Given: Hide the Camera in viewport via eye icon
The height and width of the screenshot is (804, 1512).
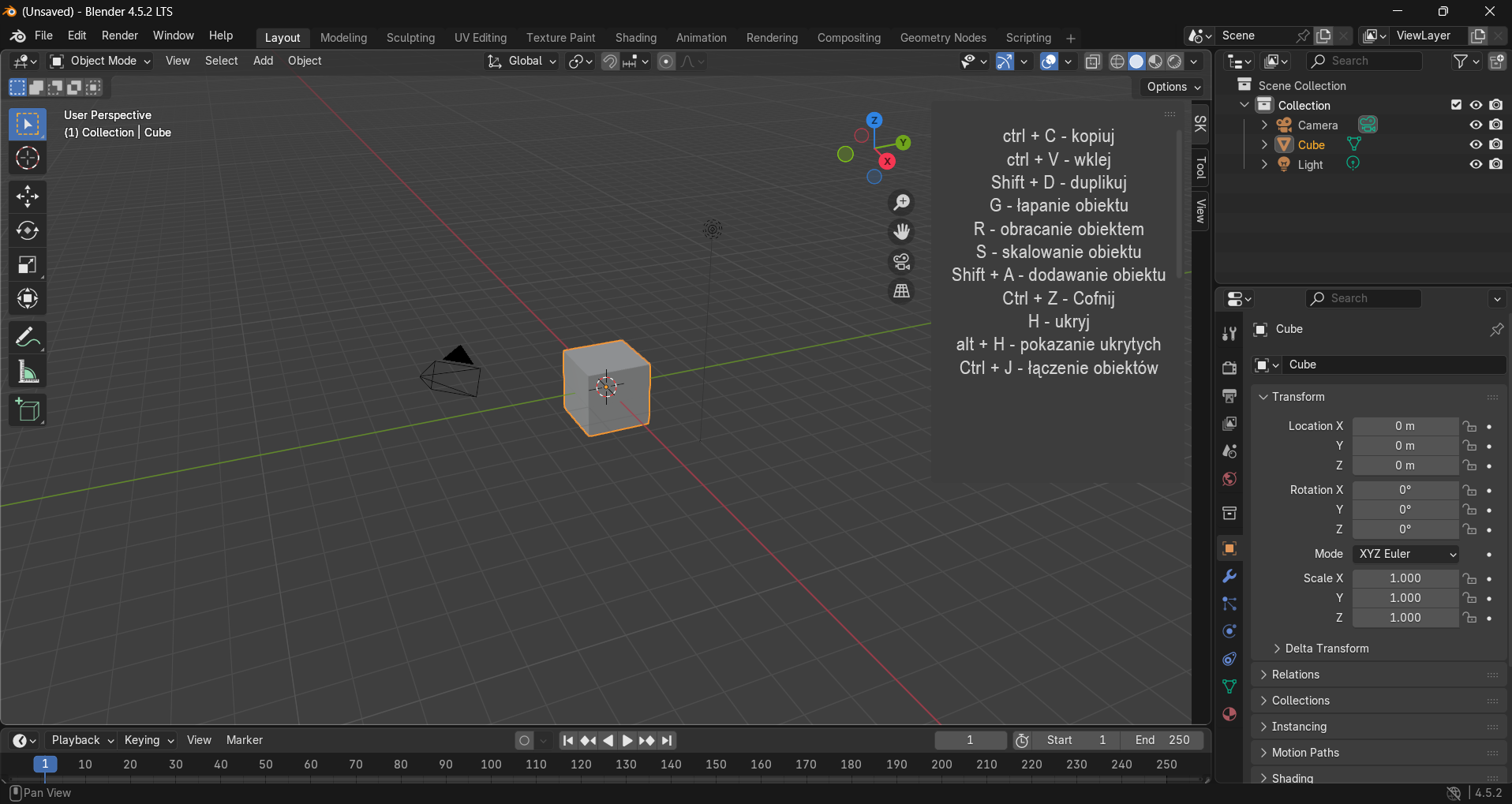Looking at the screenshot, I should (x=1476, y=125).
